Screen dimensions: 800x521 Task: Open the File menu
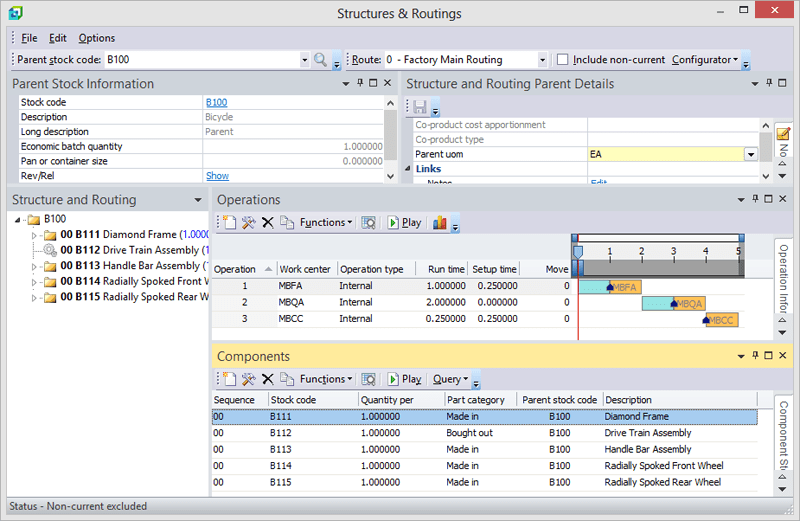pyautogui.click(x=29, y=38)
